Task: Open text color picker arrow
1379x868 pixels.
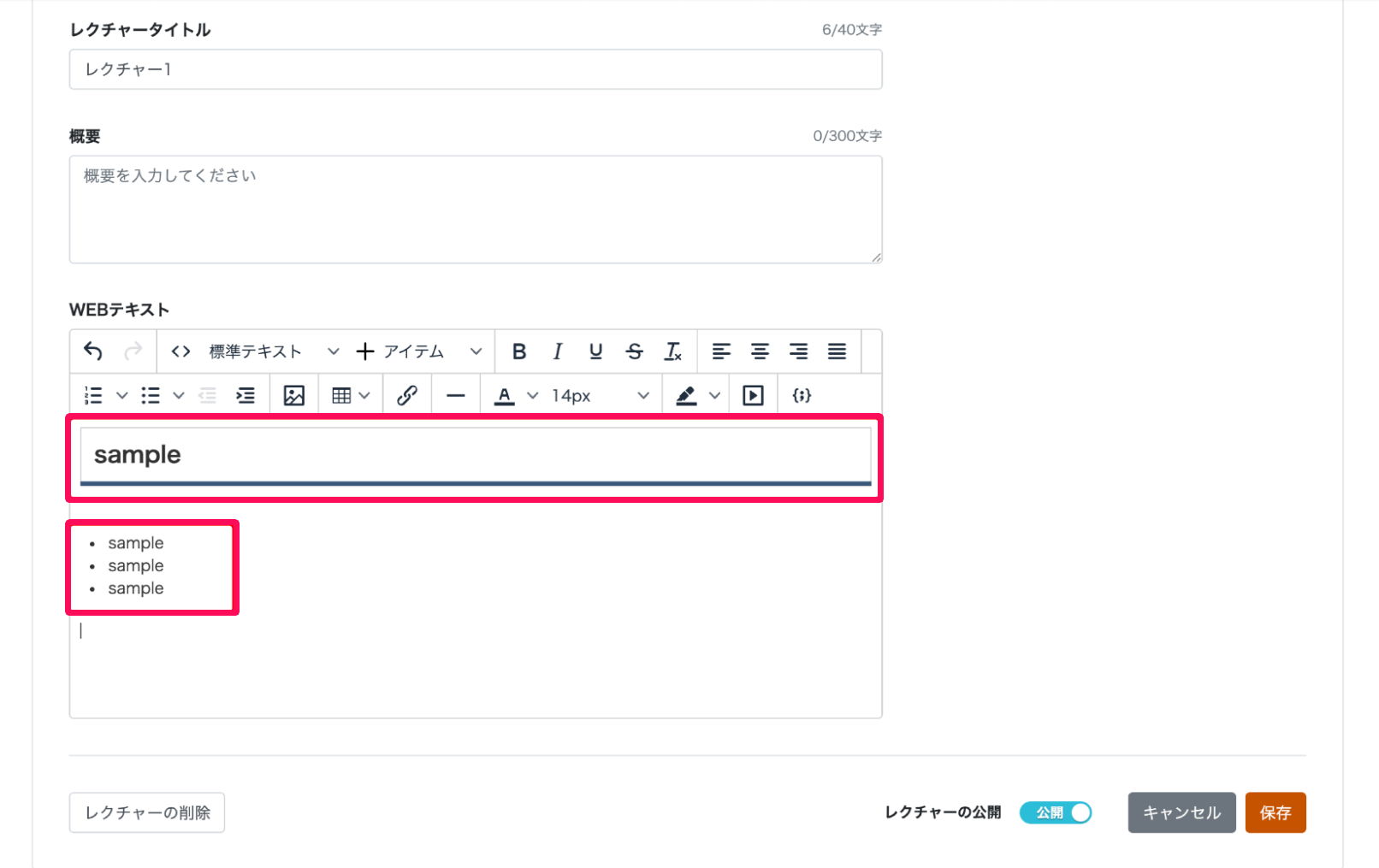Action: tap(533, 396)
